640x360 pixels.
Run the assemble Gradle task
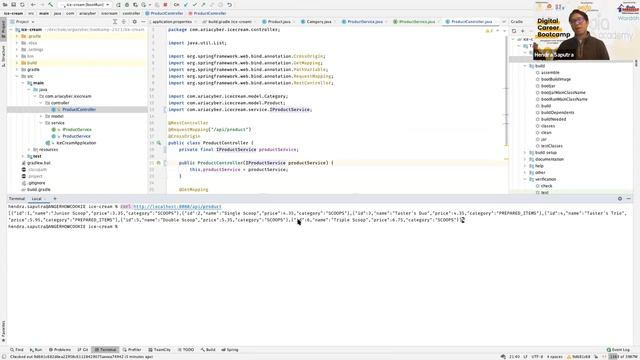pos(550,73)
